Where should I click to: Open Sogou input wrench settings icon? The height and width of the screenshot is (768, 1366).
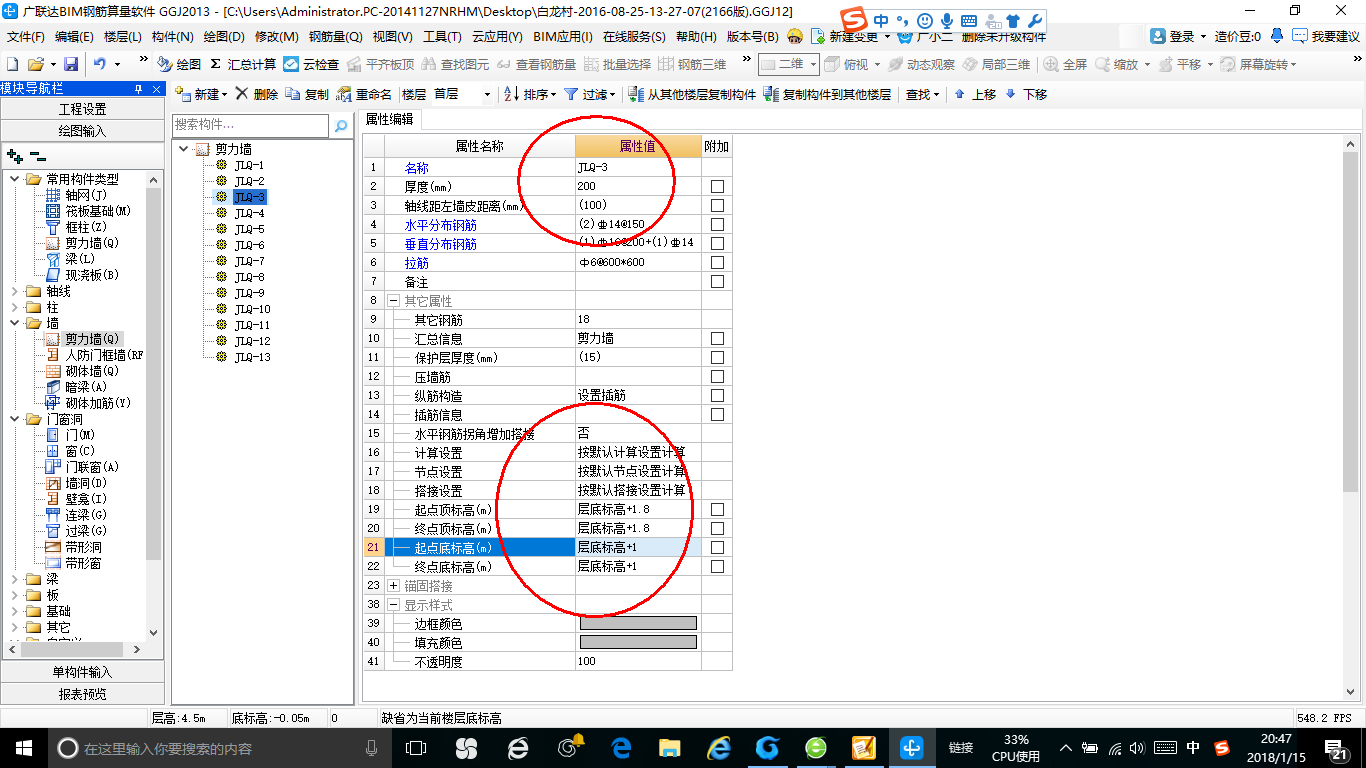1035,20
